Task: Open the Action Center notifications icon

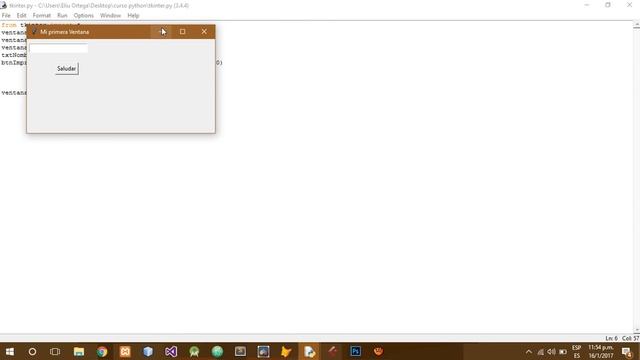Action: click(627, 351)
